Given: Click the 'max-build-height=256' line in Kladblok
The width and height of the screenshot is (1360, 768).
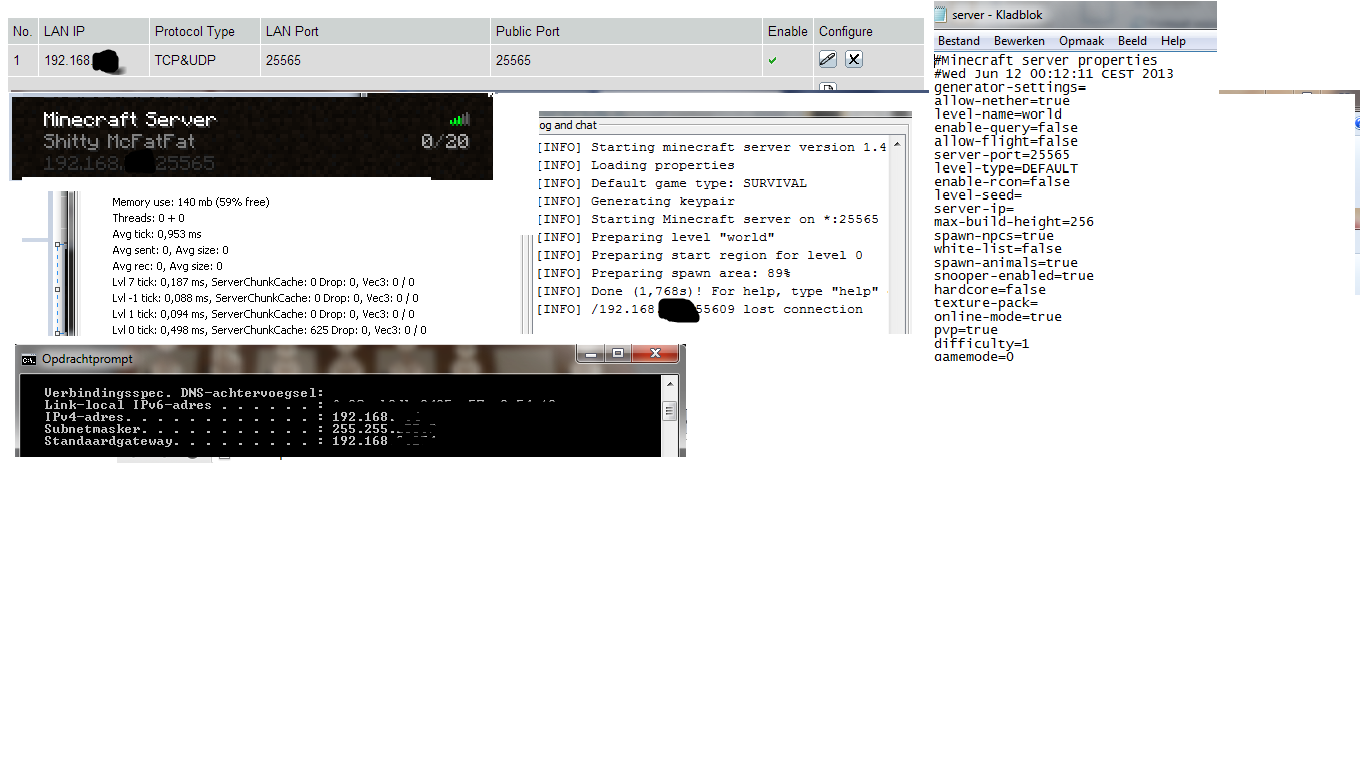Looking at the screenshot, I should click(1014, 222).
